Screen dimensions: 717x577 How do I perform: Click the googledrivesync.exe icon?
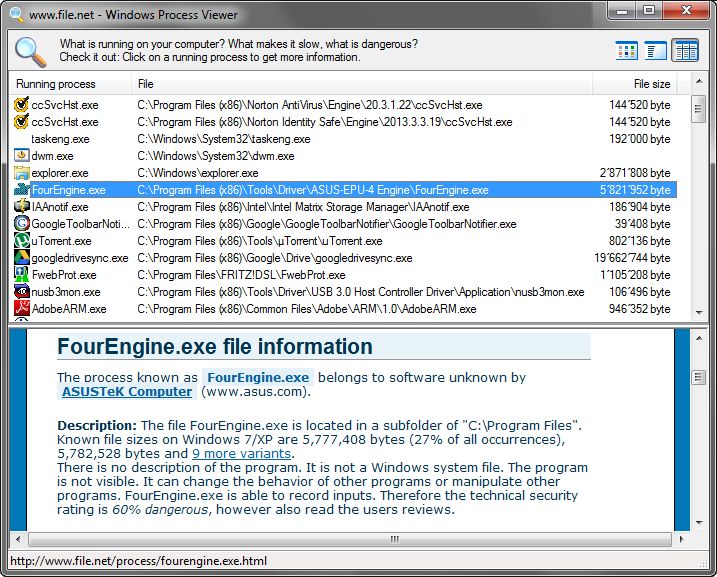[21, 258]
